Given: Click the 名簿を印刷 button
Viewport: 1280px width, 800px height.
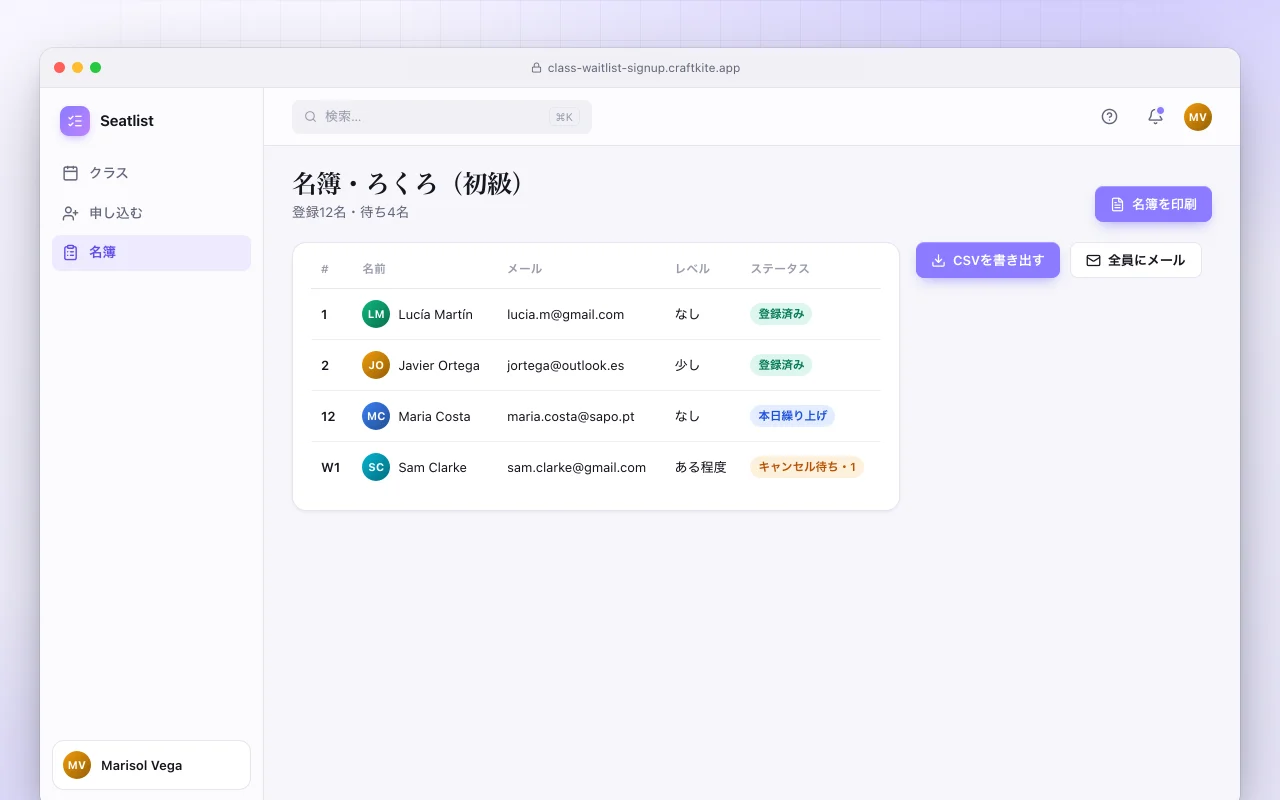Looking at the screenshot, I should tap(1153, 204).
